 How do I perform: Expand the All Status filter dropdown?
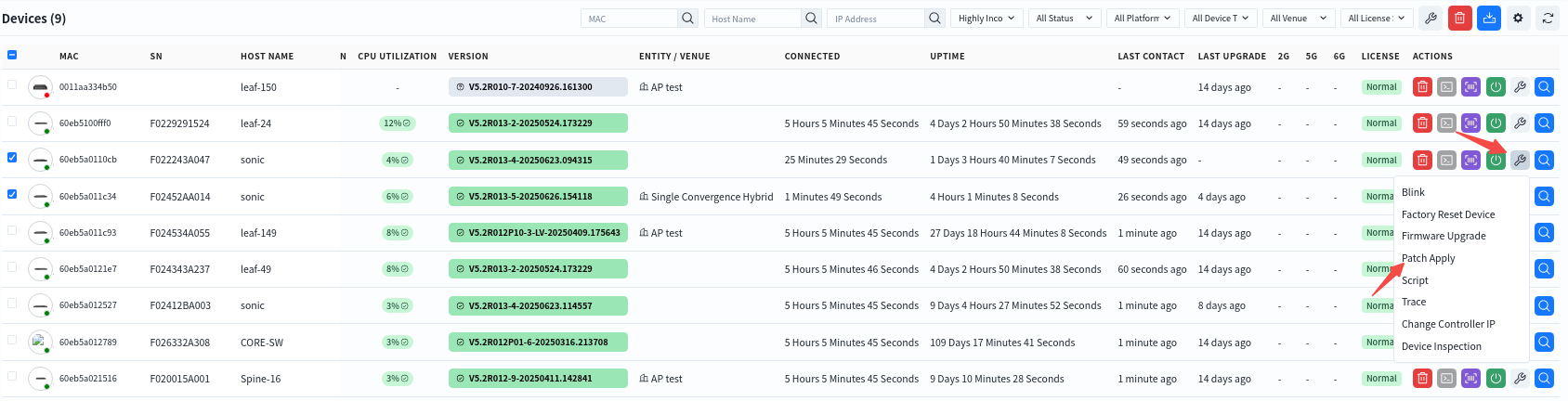[1065, 18]
